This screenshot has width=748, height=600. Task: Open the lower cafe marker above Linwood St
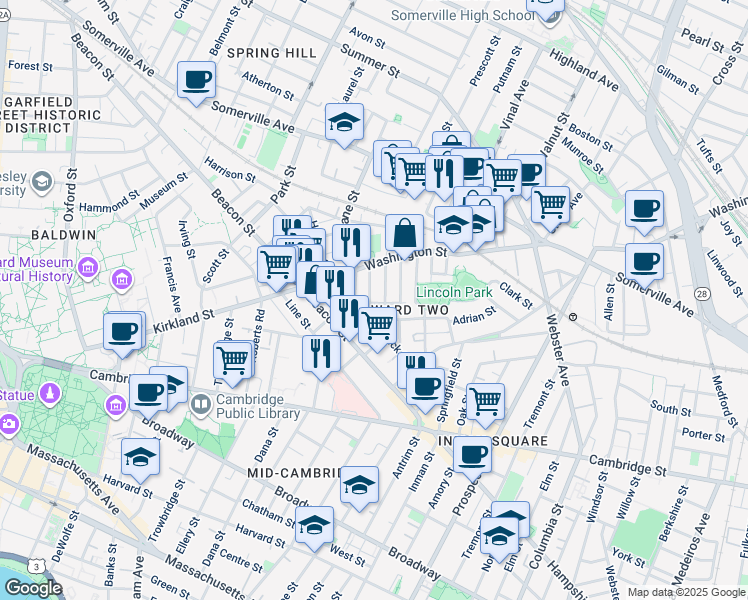point(644,264)
